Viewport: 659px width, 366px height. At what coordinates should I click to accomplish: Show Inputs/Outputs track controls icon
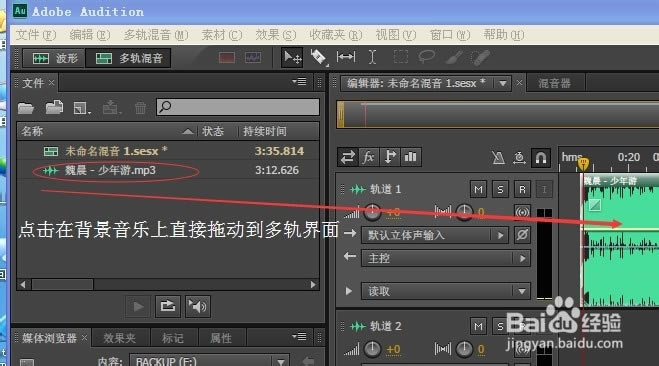pos(348,157)
